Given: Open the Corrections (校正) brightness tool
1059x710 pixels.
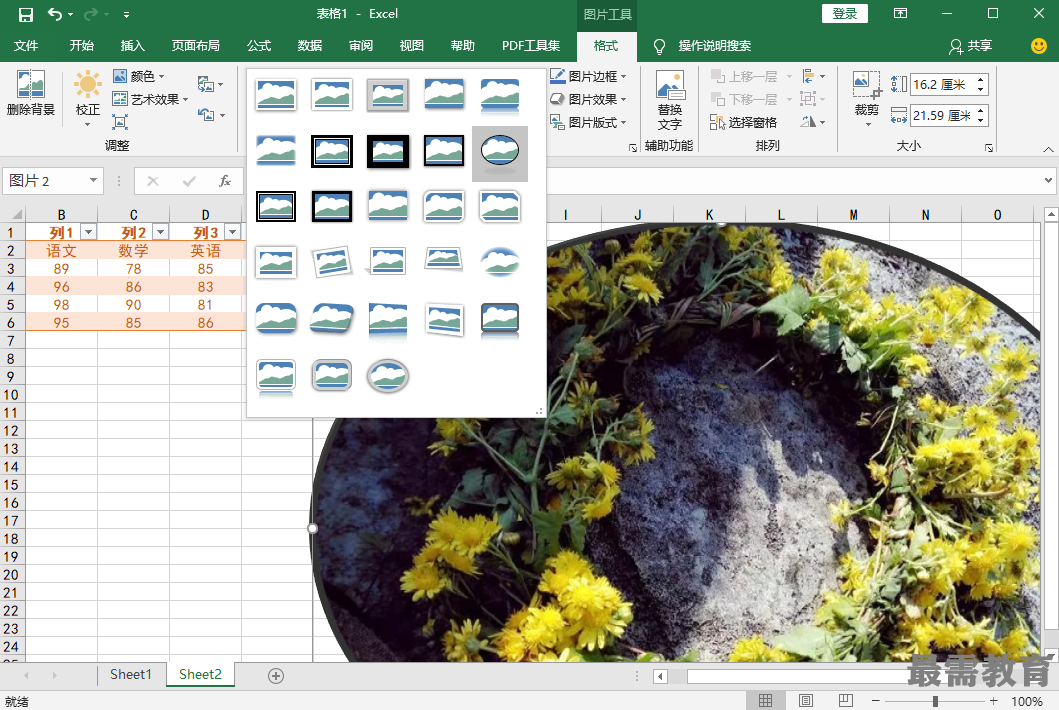Looking at the screenshot, I should coord(87,98).
